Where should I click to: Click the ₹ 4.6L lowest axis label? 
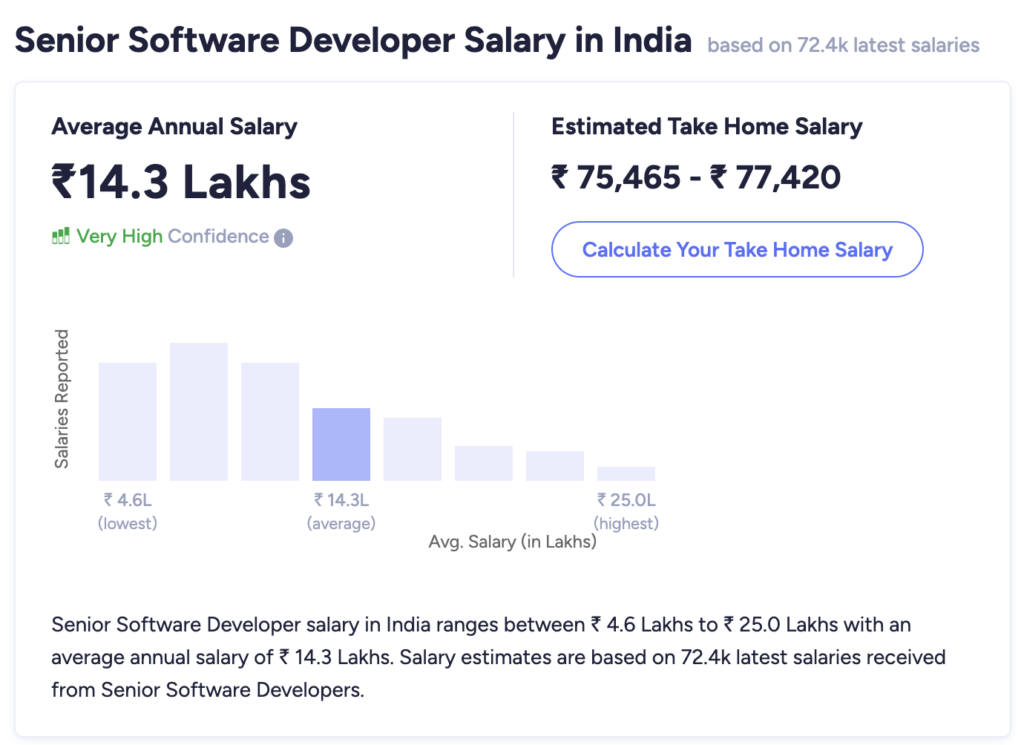pos(127,500)
